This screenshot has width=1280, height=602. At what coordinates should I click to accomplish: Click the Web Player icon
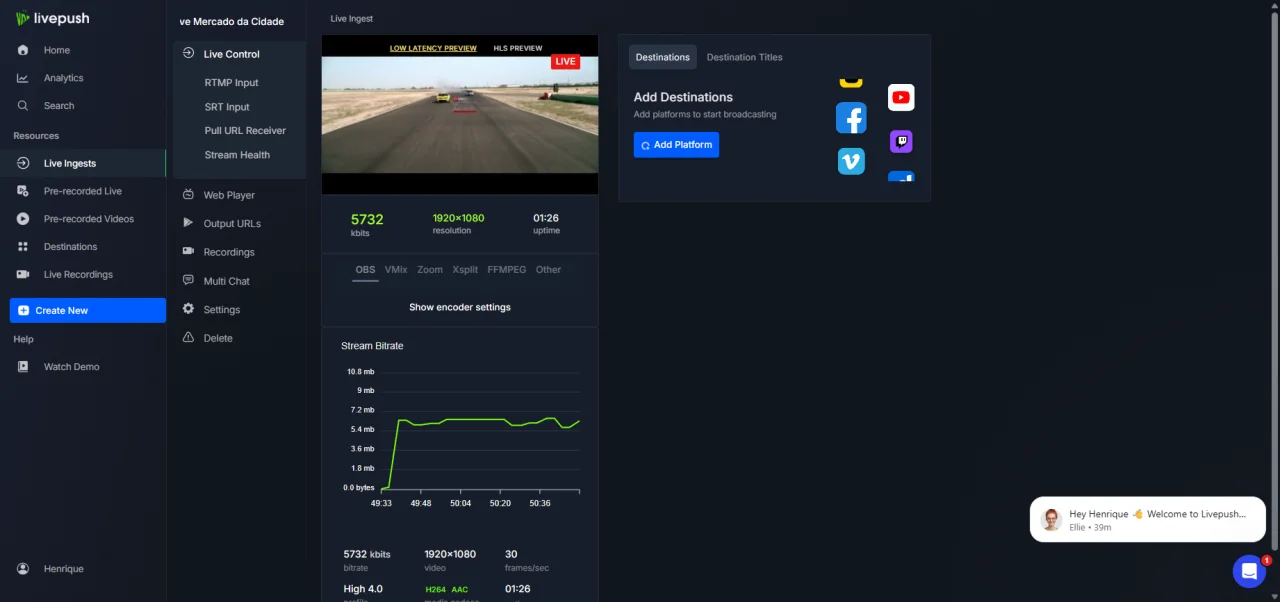coord(188,195)
